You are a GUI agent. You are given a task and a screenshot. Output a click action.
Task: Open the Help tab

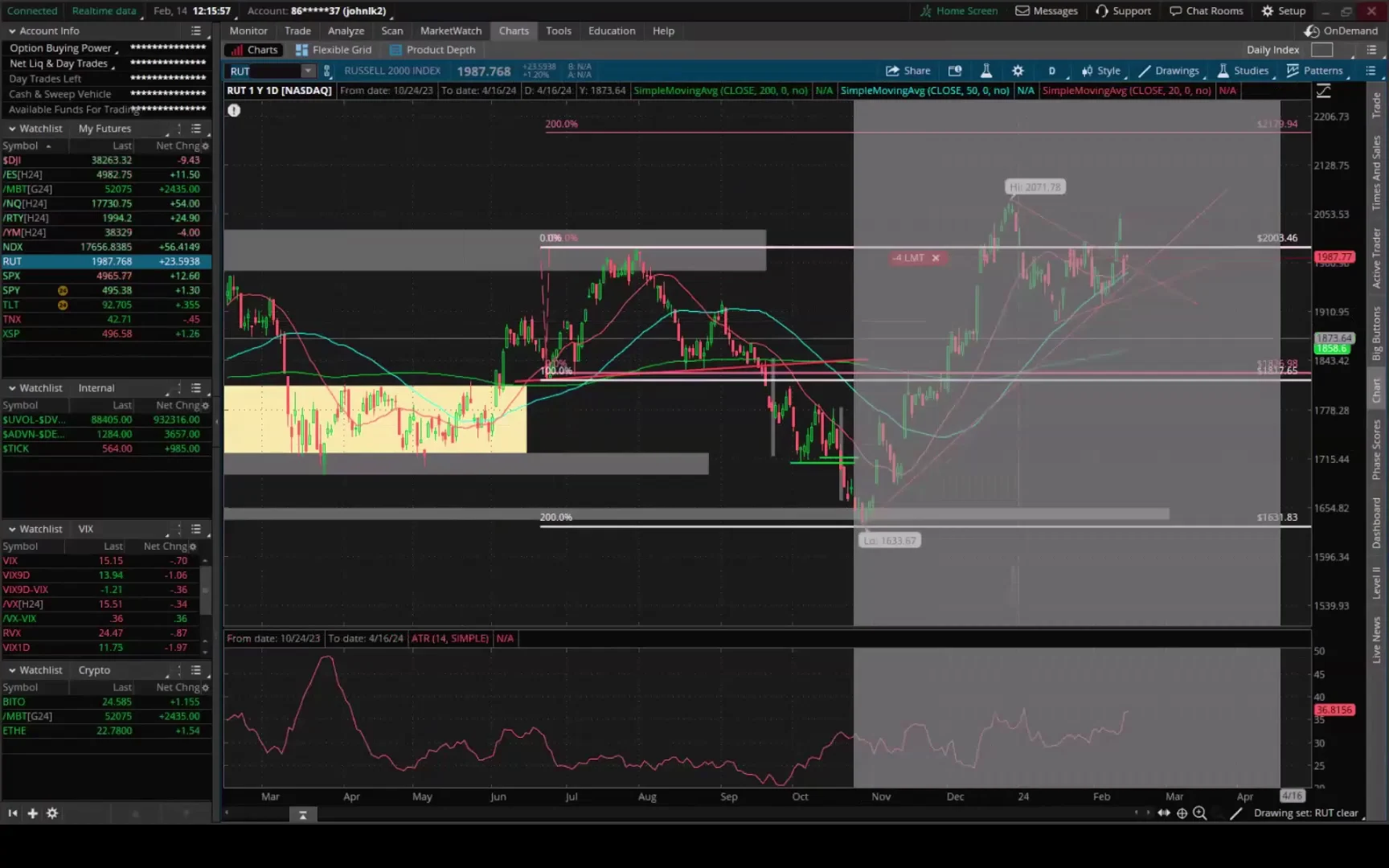coord(663,31)
